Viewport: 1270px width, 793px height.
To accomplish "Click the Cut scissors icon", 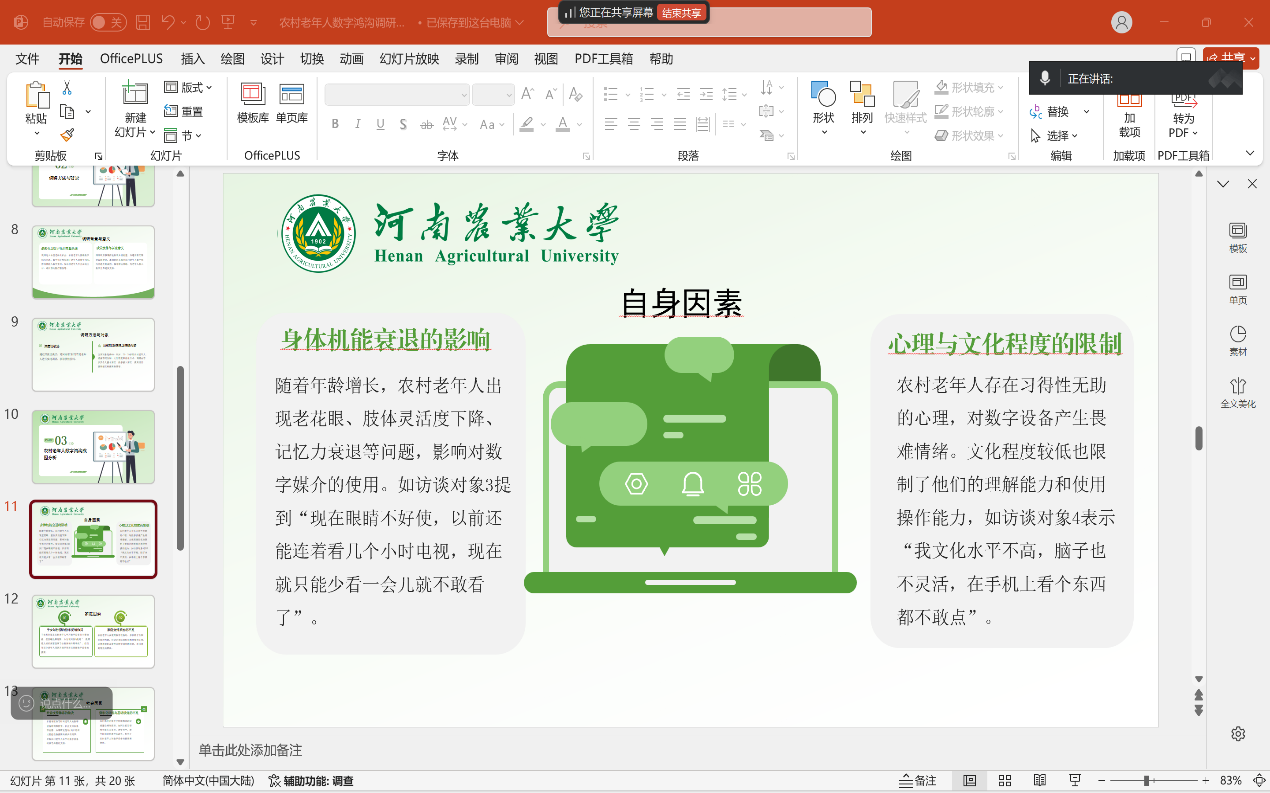I will [67, 88].
